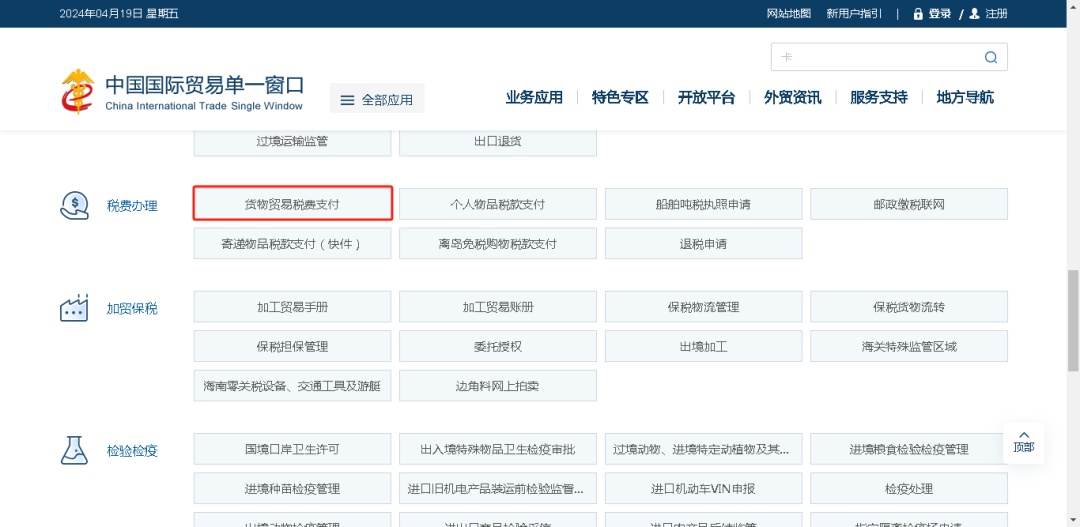Click the 登录 link
The width and height of the screenshot is (1080, 527).
click(x=940, y=14)
